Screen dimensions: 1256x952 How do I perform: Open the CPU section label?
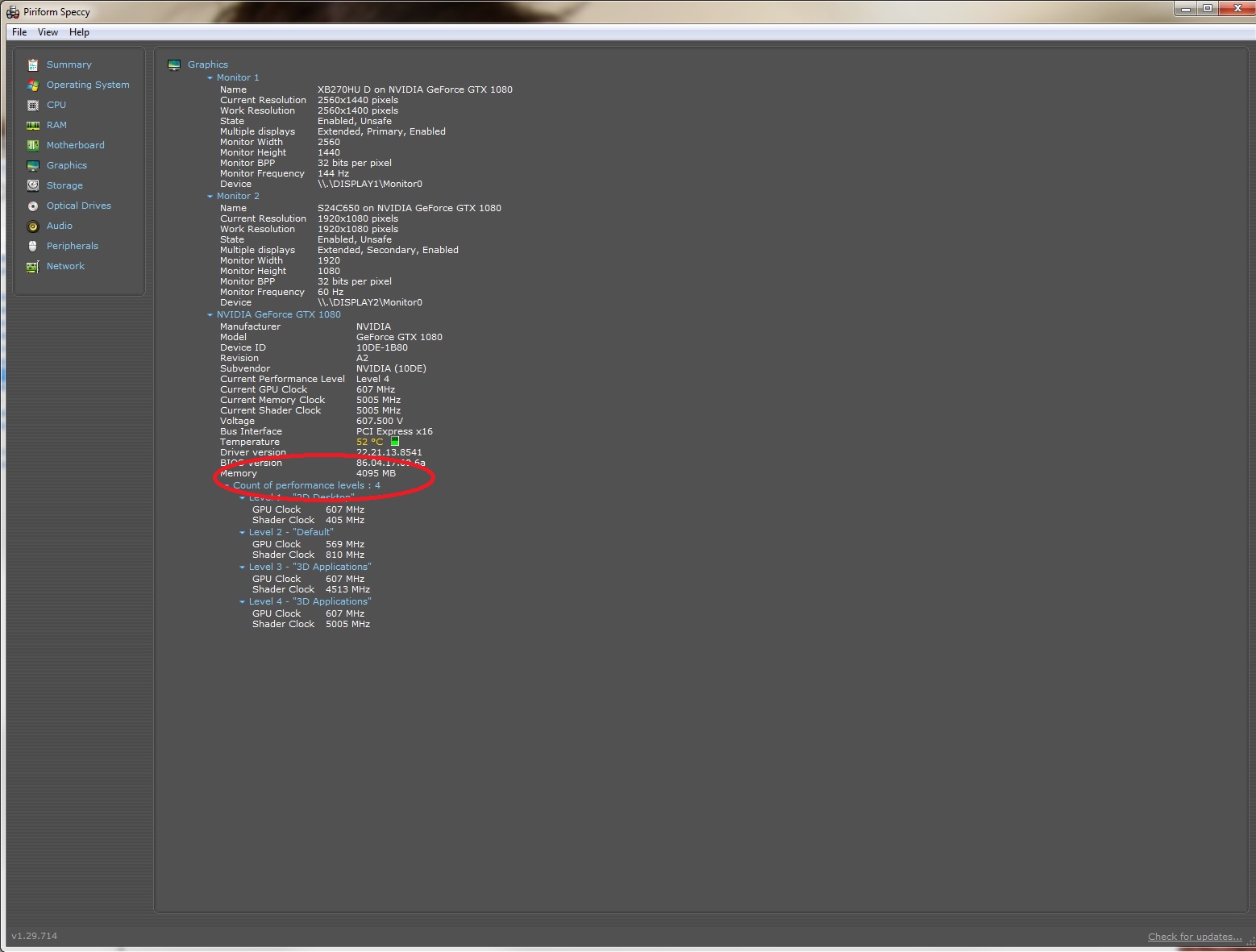point(56,105)
